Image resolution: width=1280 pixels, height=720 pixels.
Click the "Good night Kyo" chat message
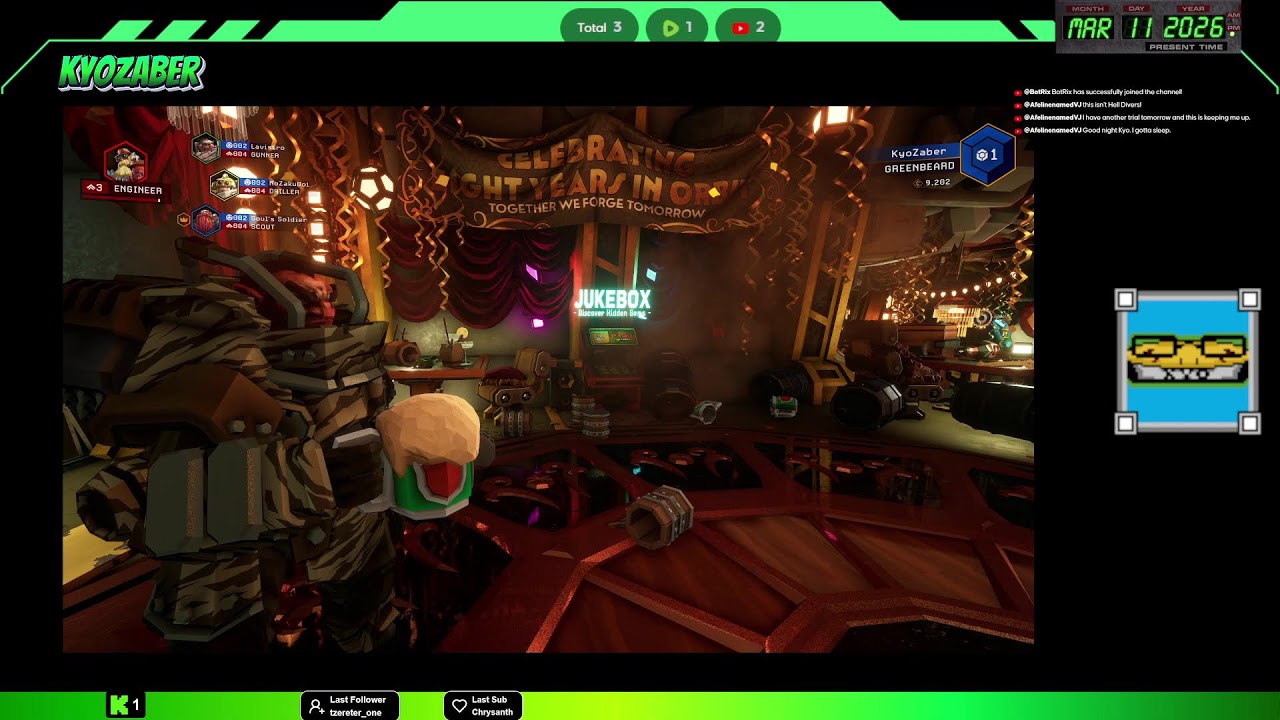1126,131
